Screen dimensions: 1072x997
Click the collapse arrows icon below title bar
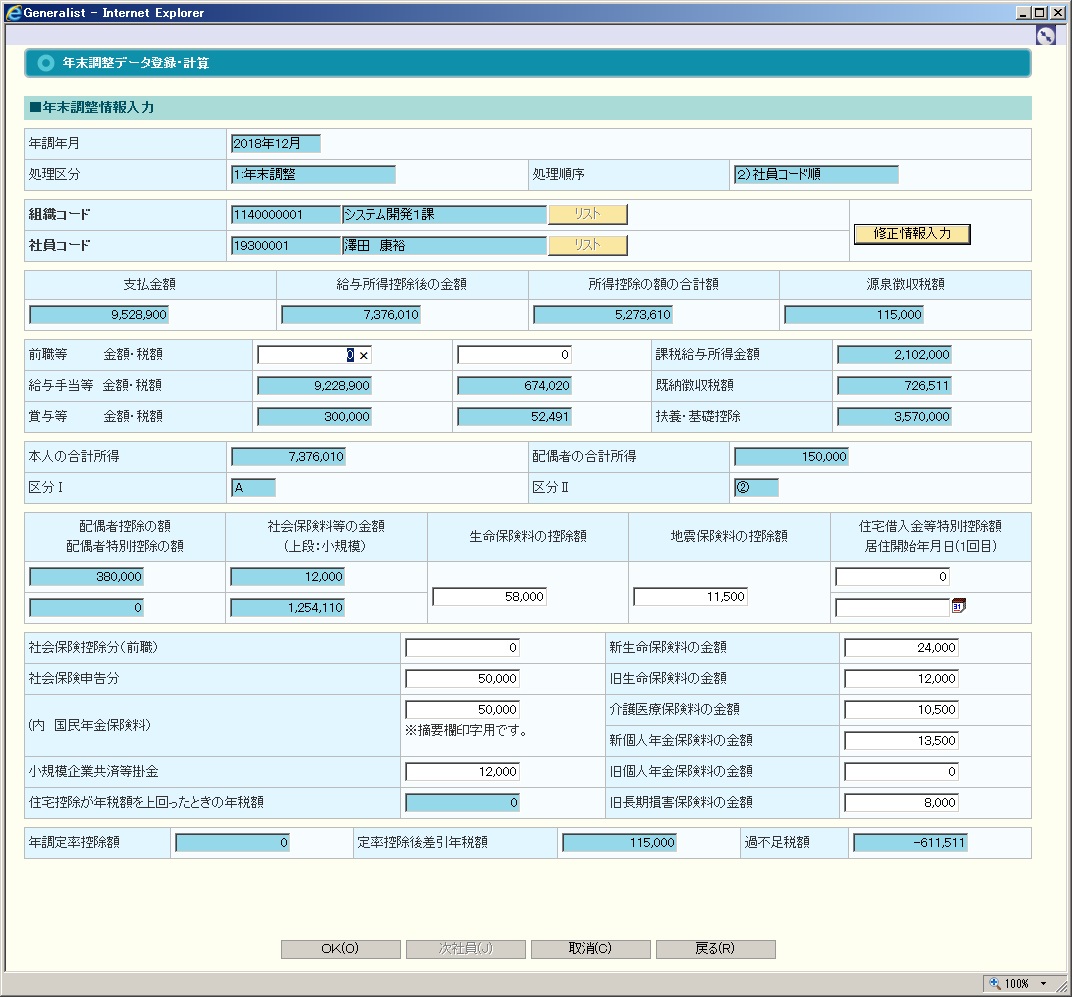(1046, 36)
